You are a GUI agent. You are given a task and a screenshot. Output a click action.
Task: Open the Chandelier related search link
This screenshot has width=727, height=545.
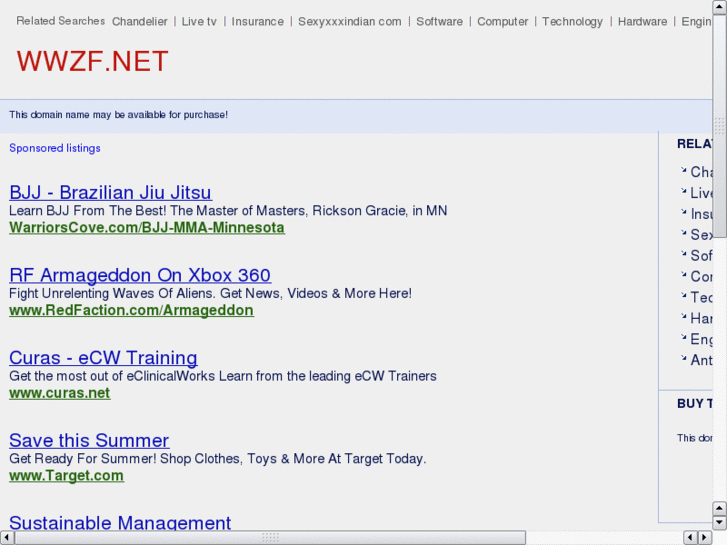click(140, 22)
